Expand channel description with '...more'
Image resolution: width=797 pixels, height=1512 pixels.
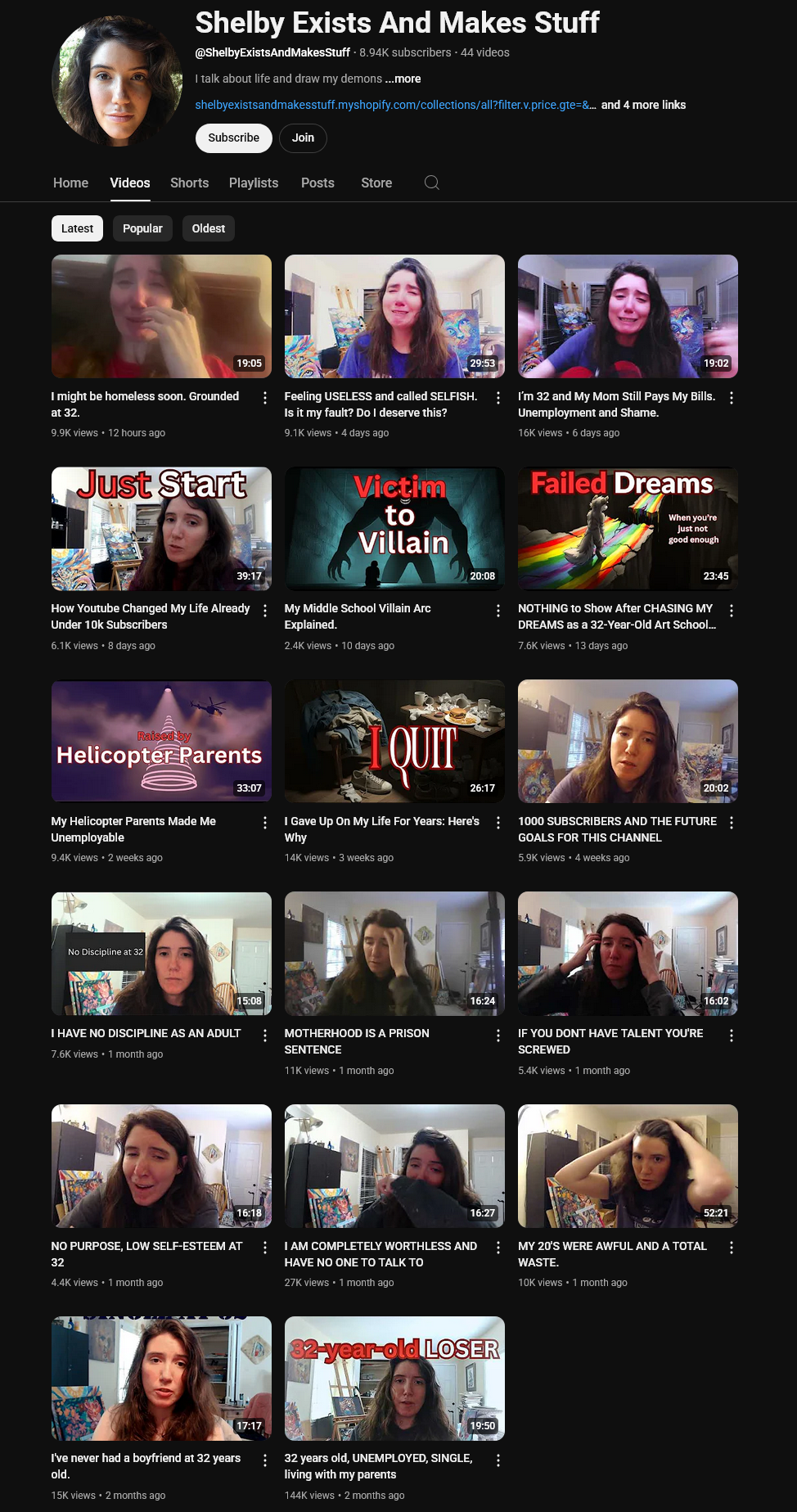(x=403, y=79)
